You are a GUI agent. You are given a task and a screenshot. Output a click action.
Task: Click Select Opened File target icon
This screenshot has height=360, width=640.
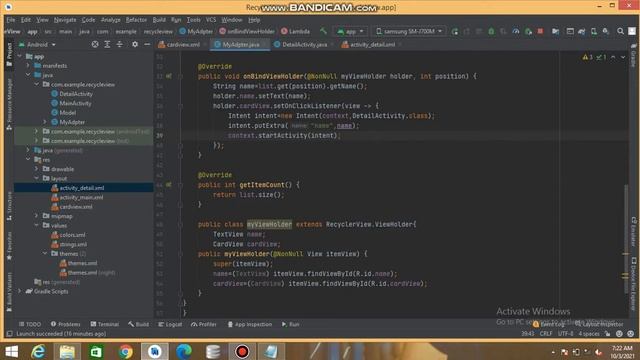[x=95, y=44]
